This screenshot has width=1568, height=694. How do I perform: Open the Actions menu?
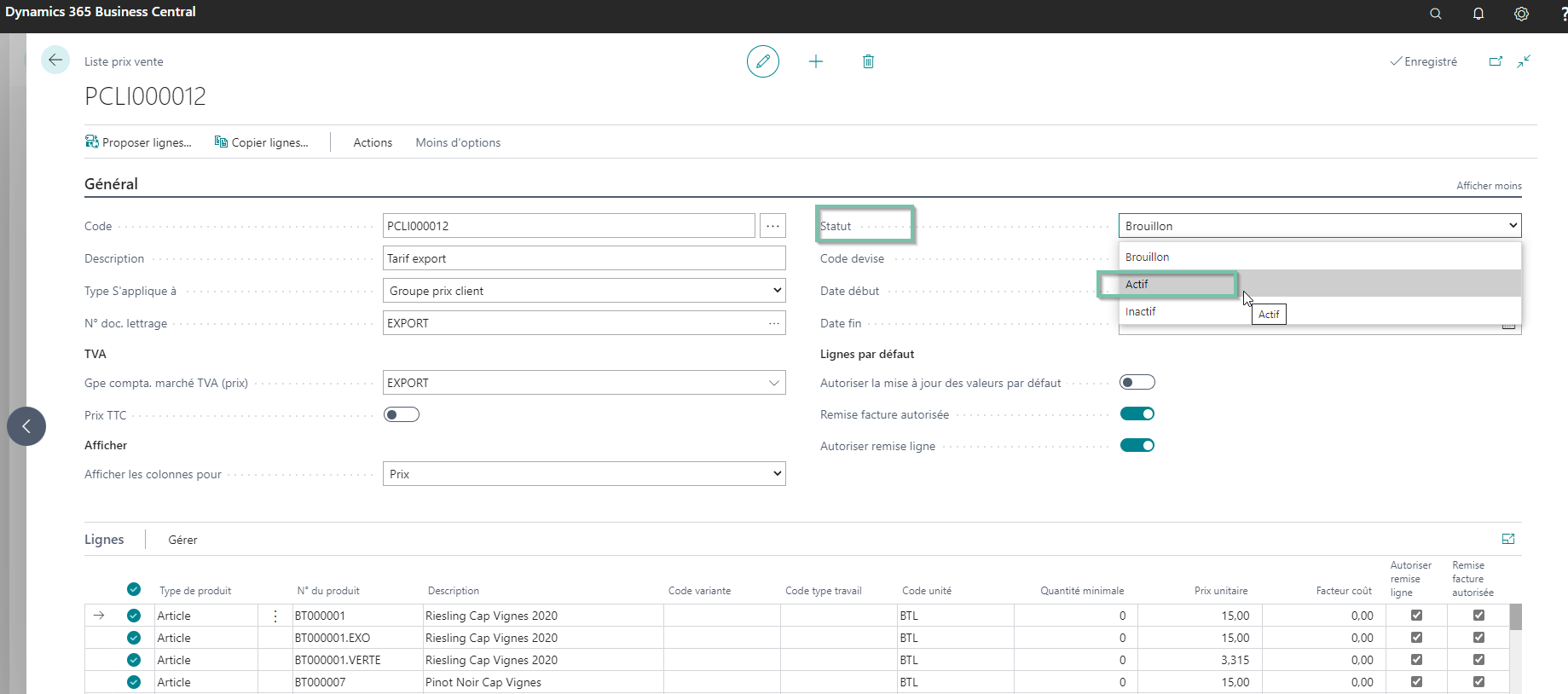pos(373,142)
